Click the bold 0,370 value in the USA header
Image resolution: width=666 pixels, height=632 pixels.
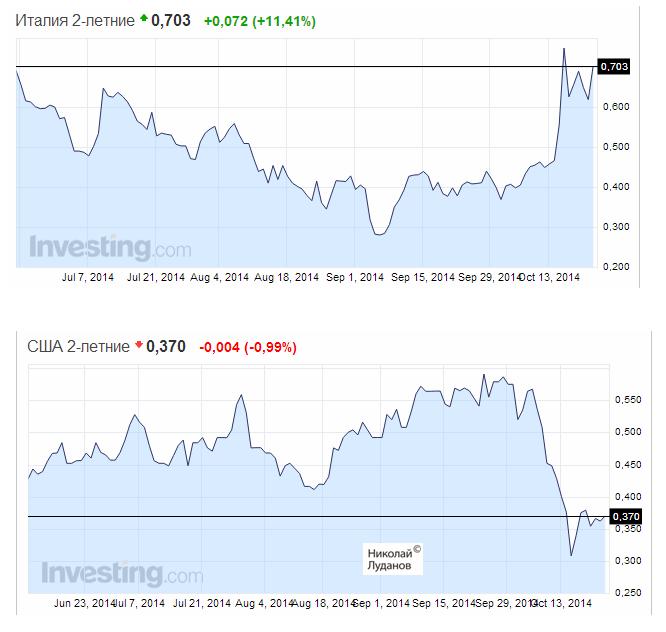coord(166,347)
